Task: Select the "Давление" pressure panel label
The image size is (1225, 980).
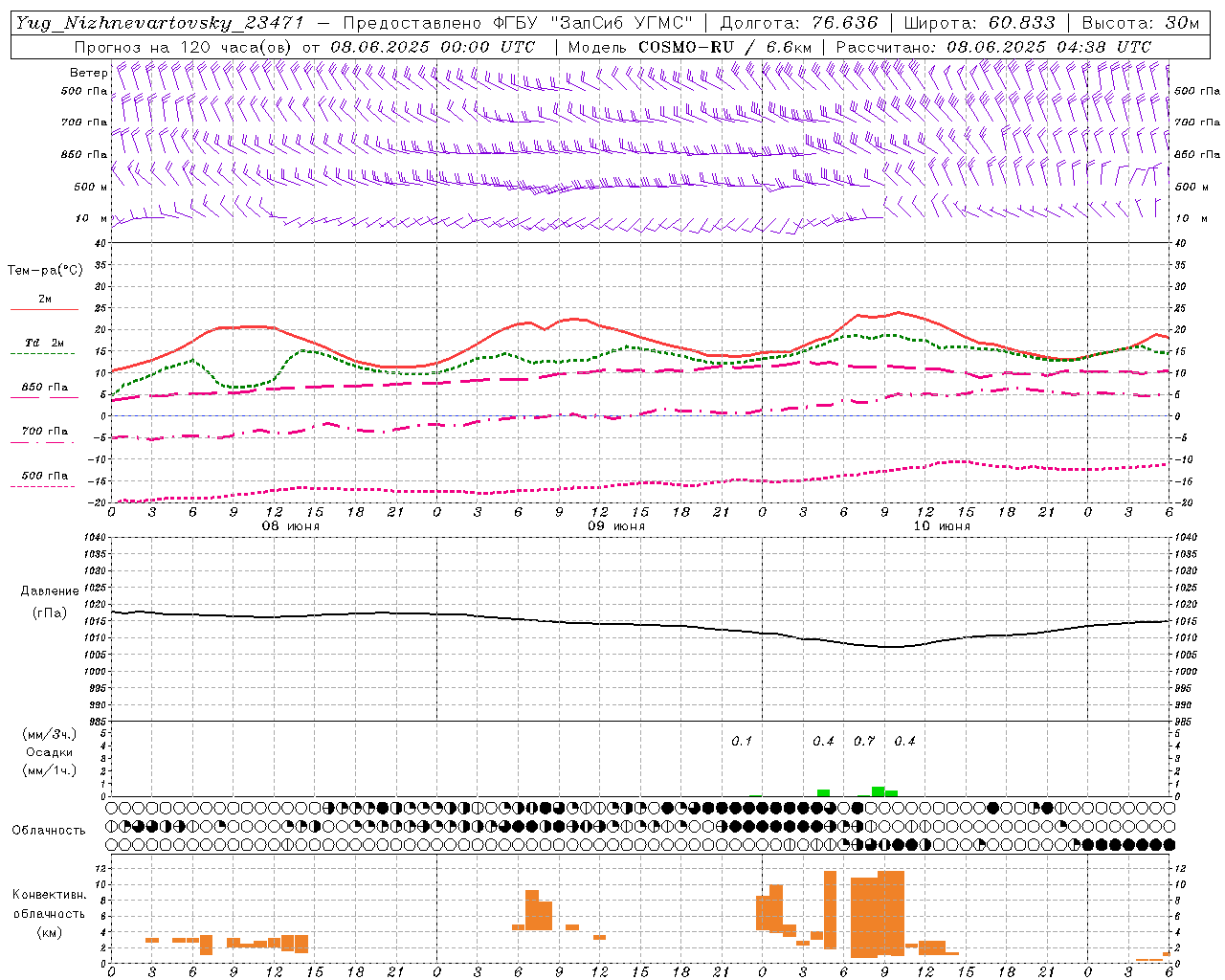Action: coord(50,591)
